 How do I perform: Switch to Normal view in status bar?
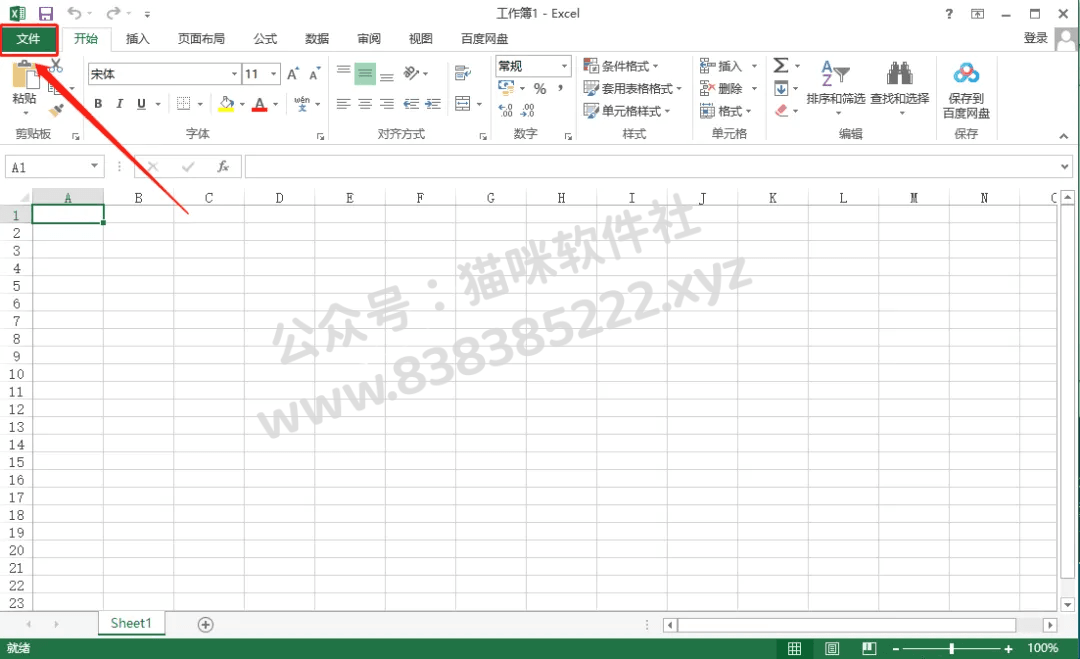[794, 648]
